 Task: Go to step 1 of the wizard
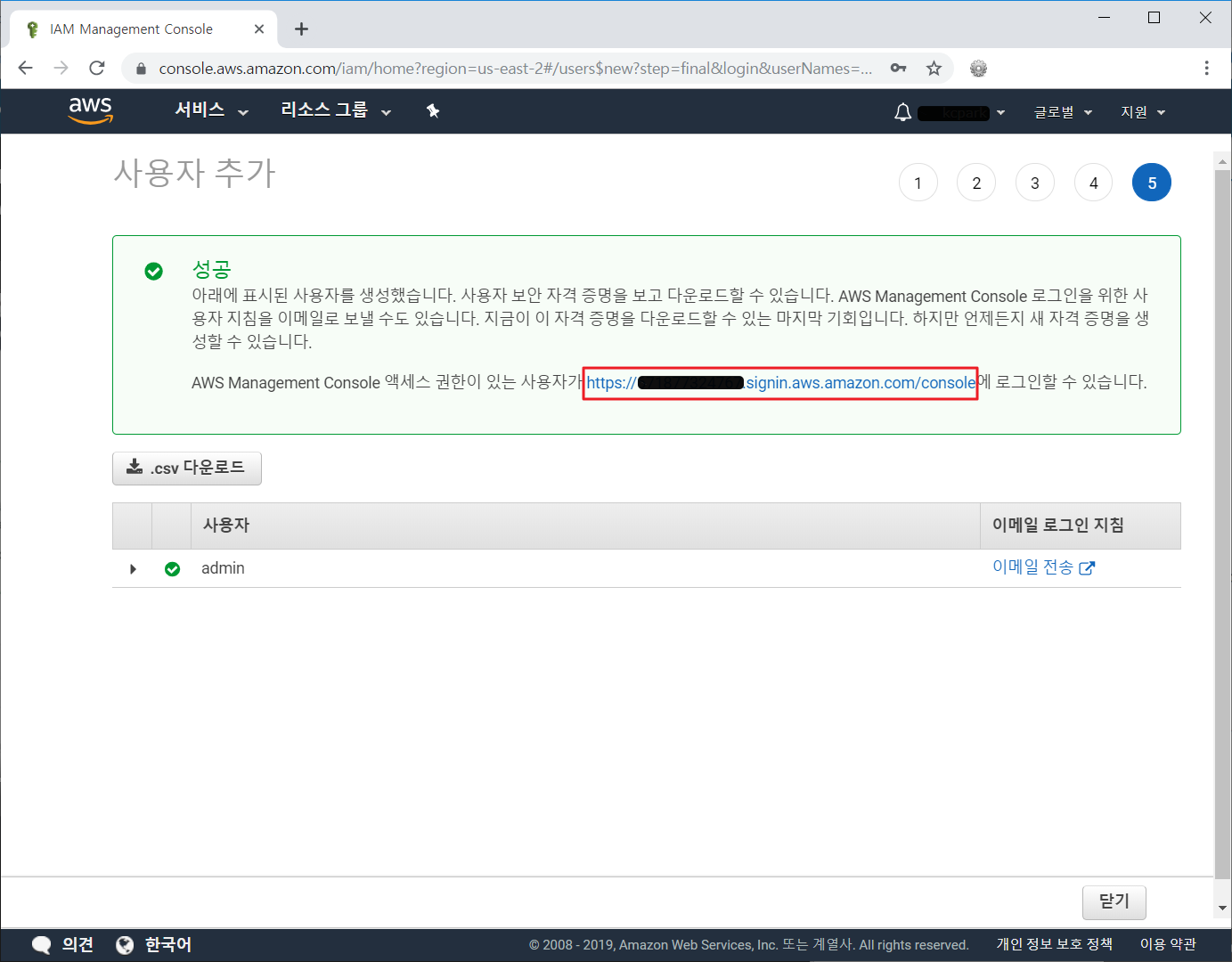coord(918,183)
